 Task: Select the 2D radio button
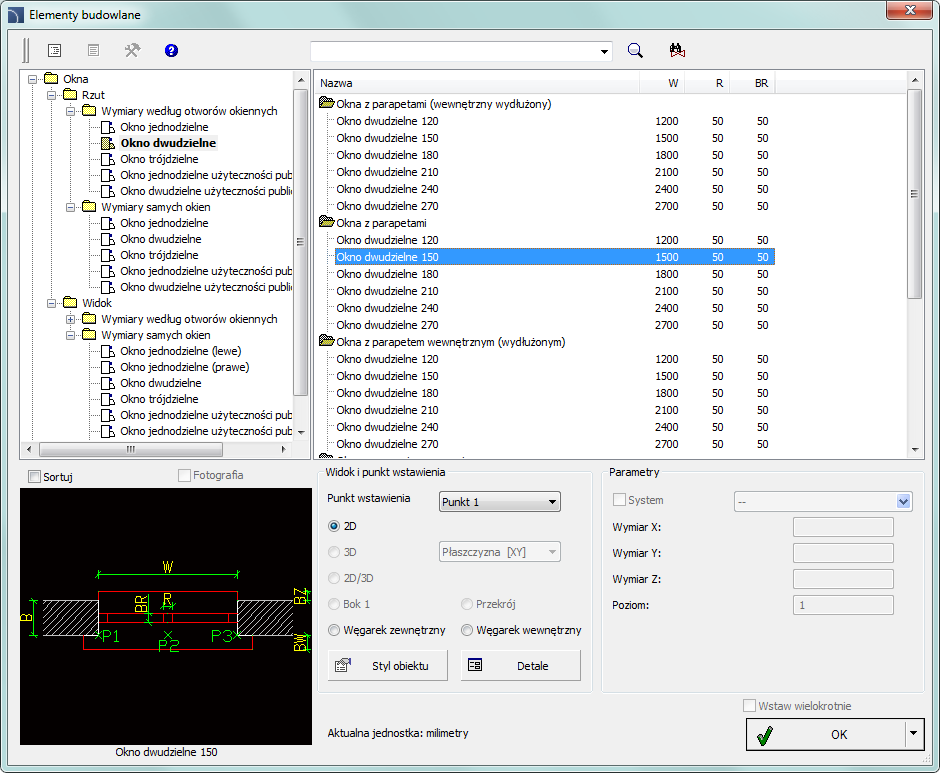[x=334, y=526]
